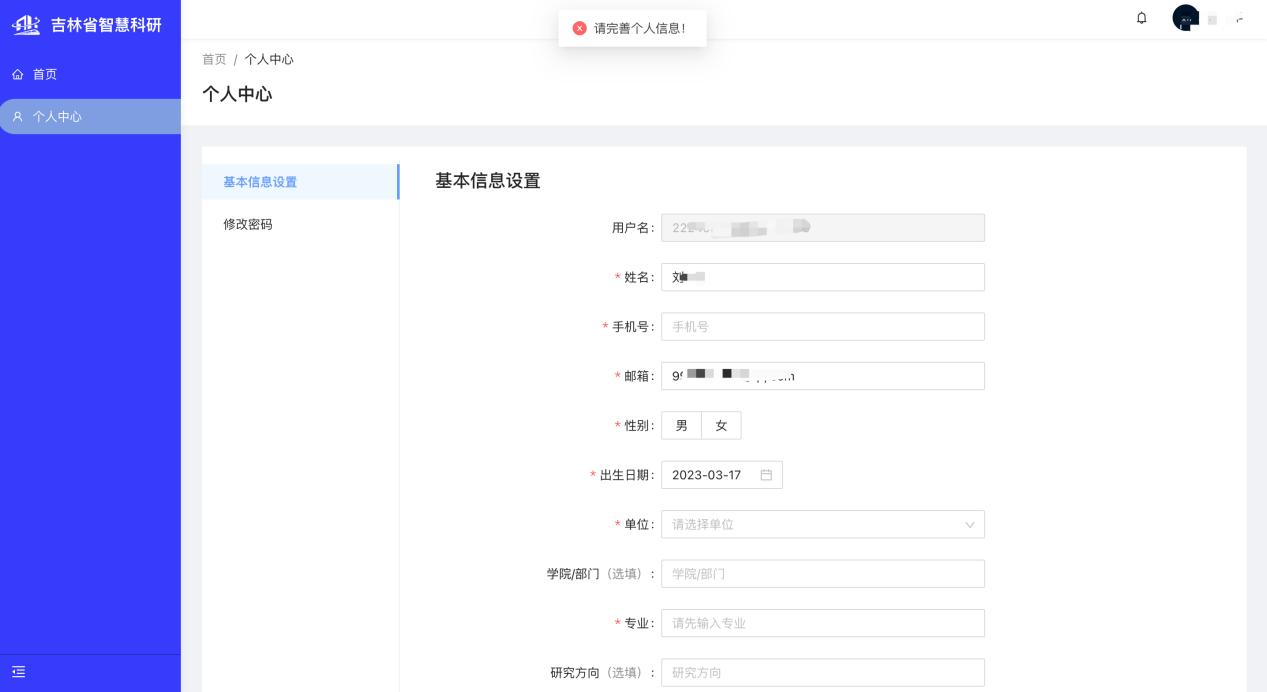Collapse the sidebar using bottom menu icon

pos(18,672)
